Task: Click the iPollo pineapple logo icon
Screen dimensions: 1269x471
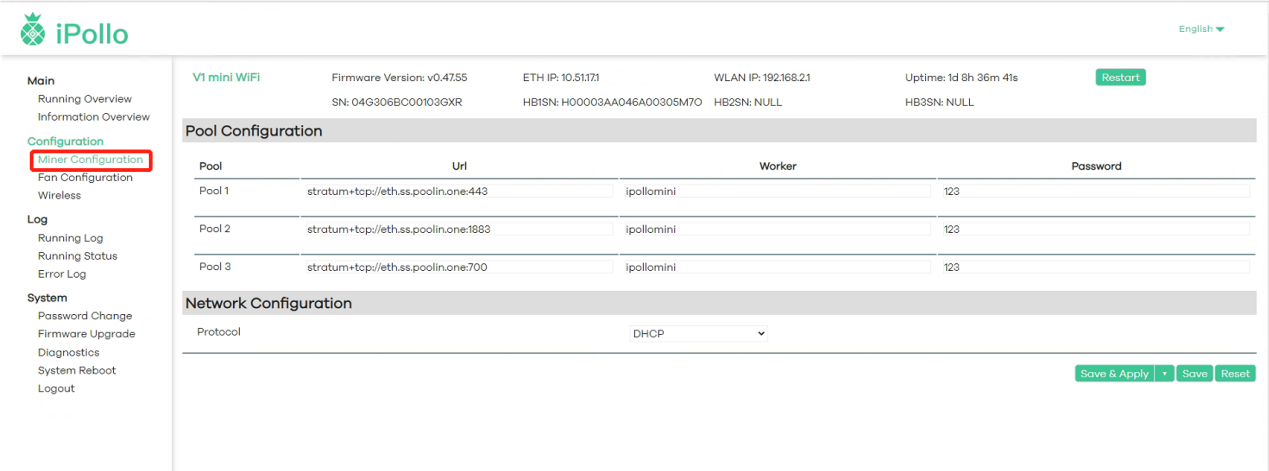Action: [33, 32]
